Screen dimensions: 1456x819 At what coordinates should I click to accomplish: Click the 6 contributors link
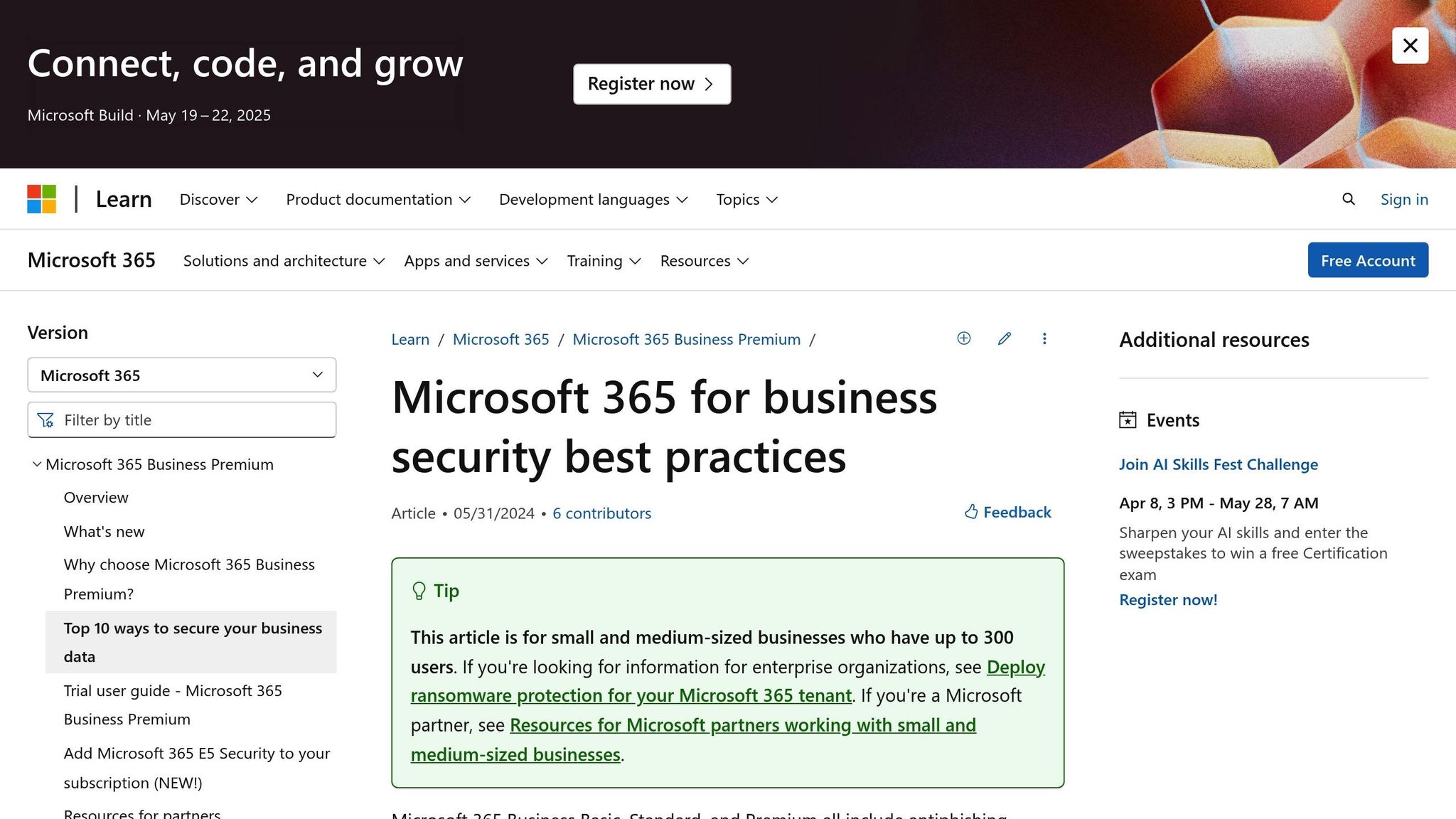coord(601,513)
